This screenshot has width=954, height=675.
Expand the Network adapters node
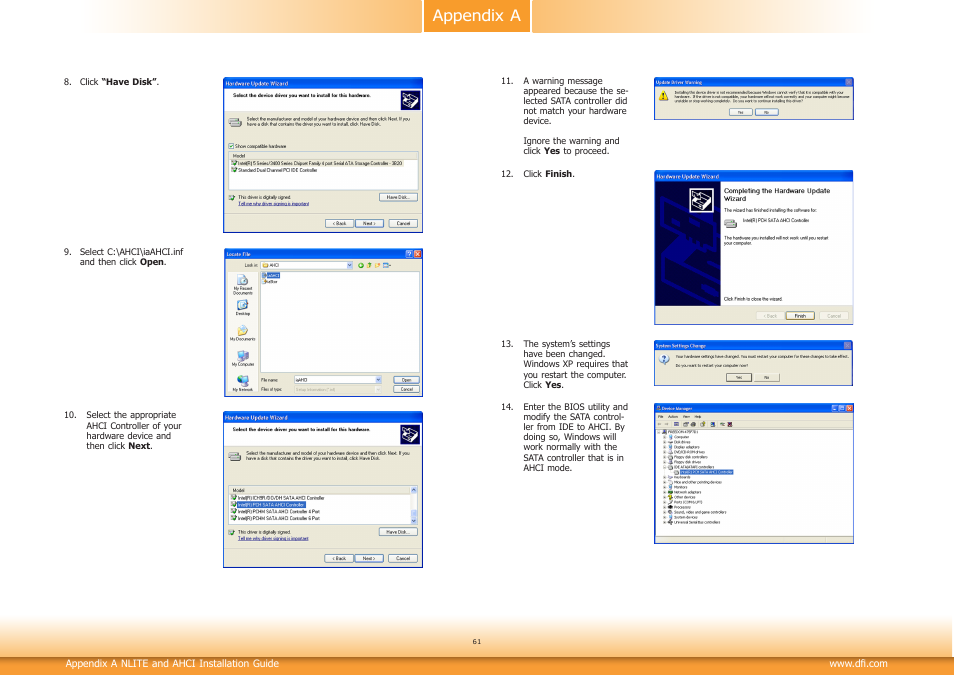coord(664,492)
